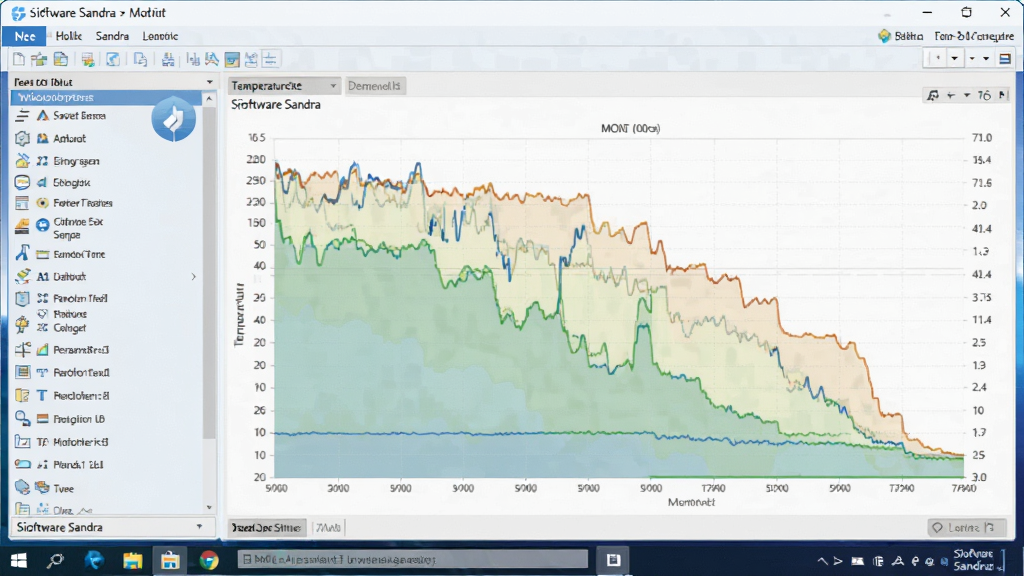Click the globe icon in 'Tvee' row
This screenshot has width=1024, height=576.
pyautogui.click(x=22, y=487)
